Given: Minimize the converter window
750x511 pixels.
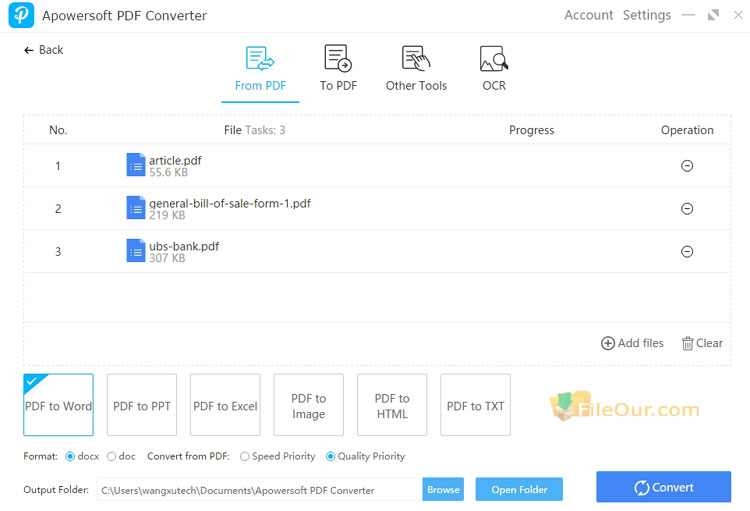Looking at the screenshot, I should (688, 15).
